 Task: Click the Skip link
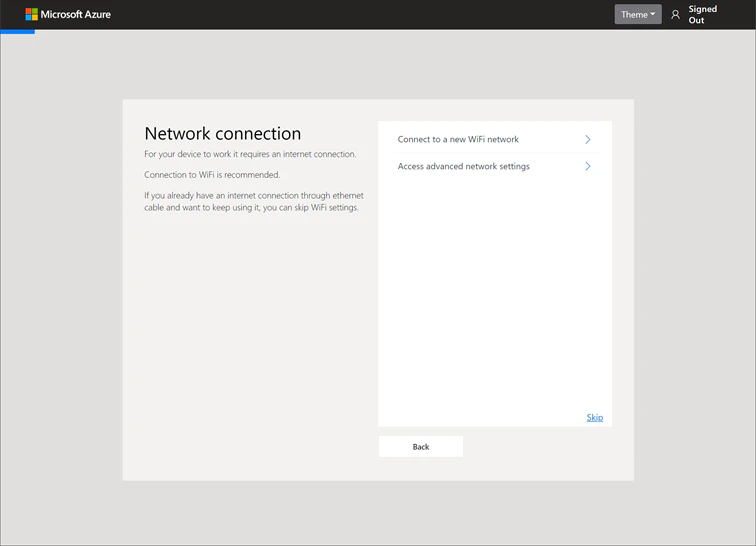(x=594, y=418)
